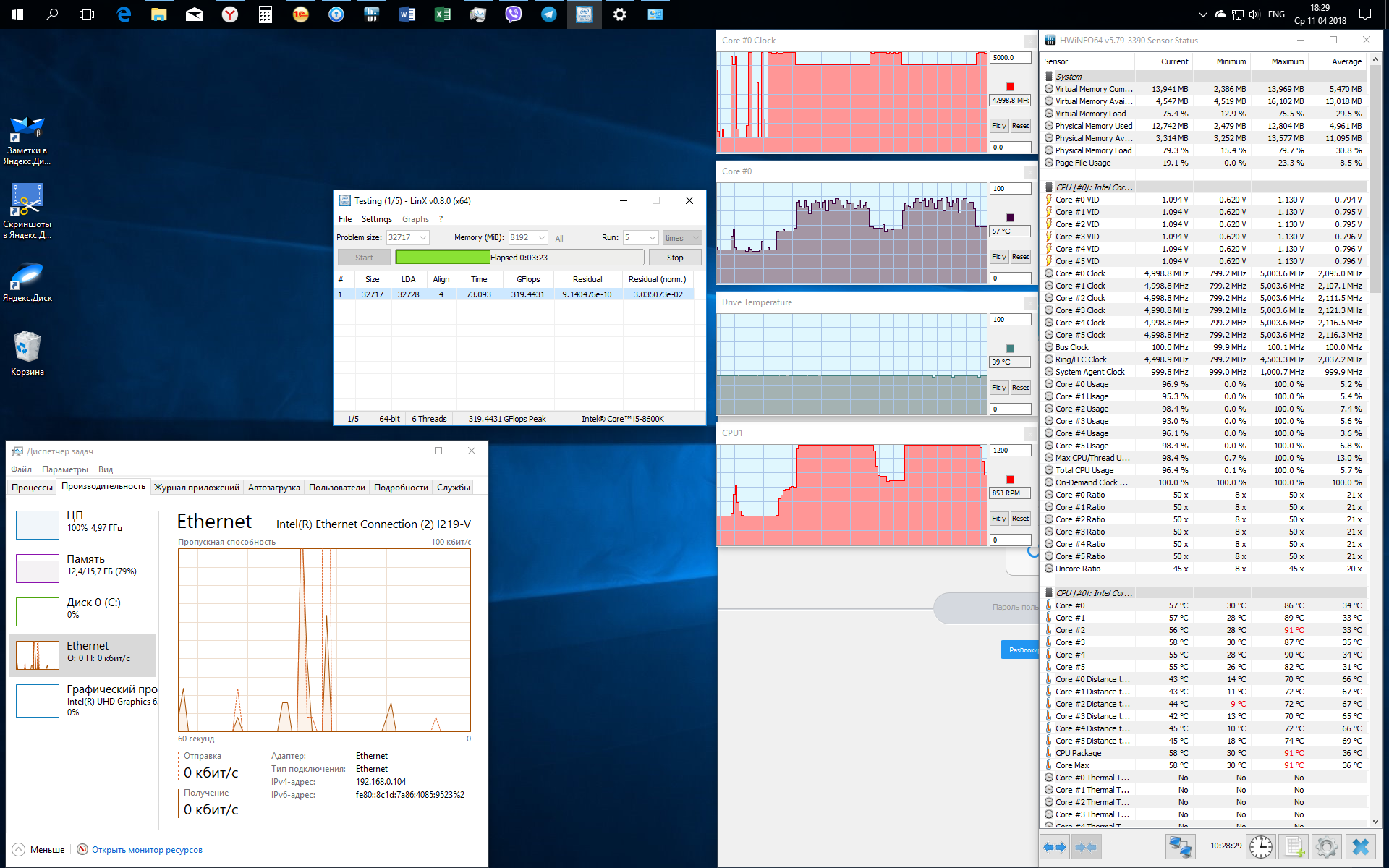The image size is (1389, 868).
Task: Click the HWiNFO clock reset icon
Action: tap(1261, 846)
